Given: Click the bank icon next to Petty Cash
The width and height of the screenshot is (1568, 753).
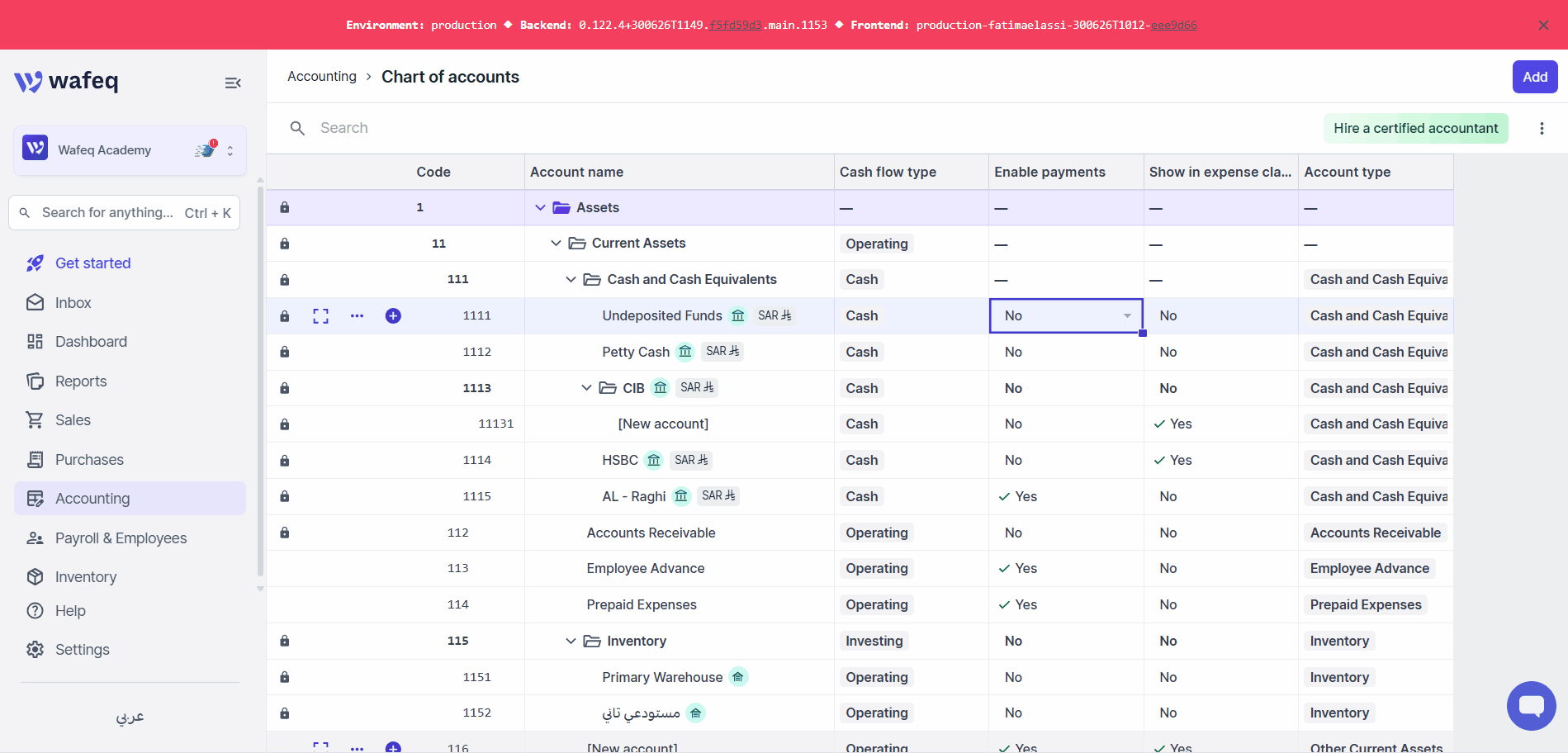Looking at the screenshot, I should point(685,352).
